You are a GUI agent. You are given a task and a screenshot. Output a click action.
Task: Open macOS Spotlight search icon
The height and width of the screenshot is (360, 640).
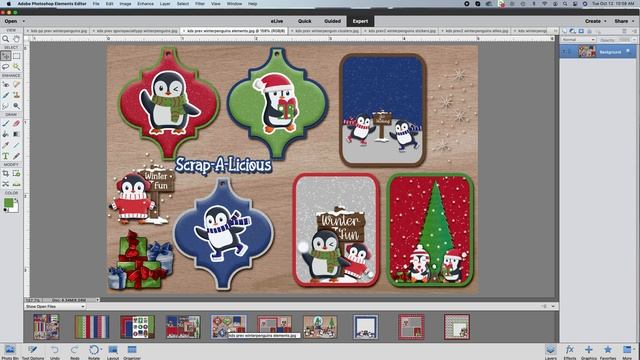tap(565, 4)
